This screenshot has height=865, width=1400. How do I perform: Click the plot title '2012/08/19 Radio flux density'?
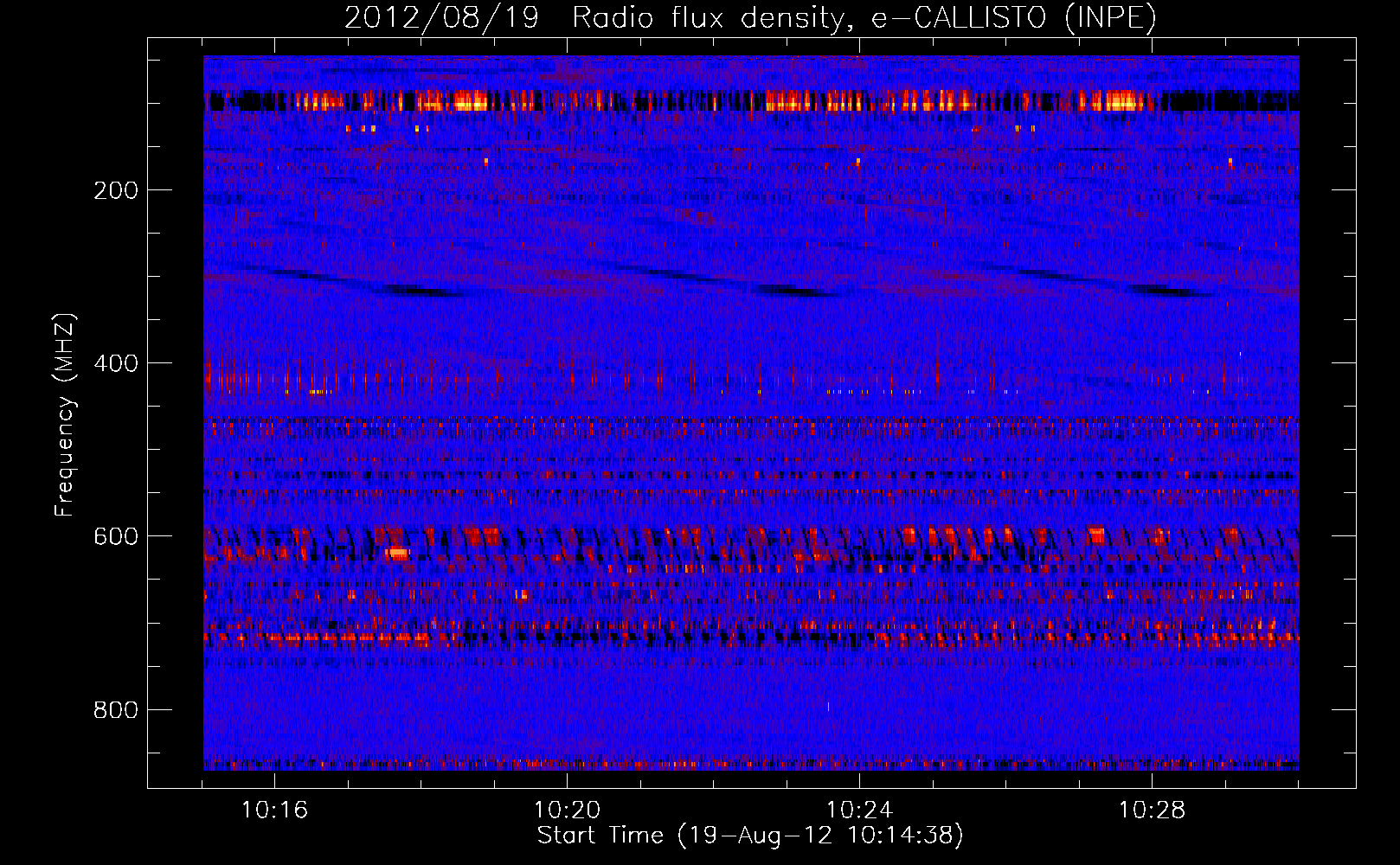tap(750, 18)
